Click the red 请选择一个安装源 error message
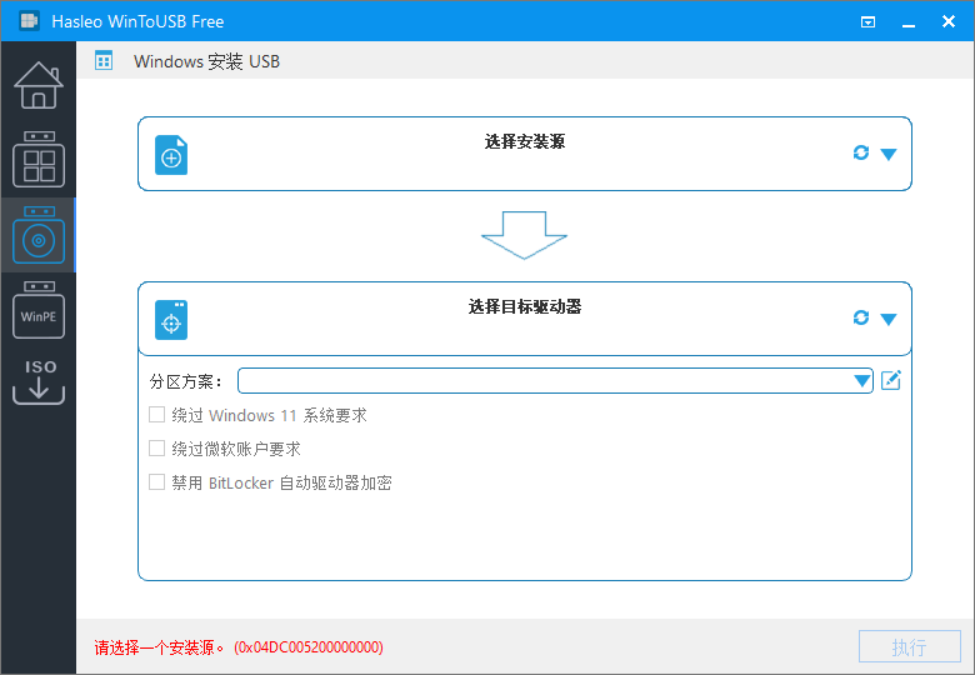The width and height of the screenshot is (975, 675). coord(239,648)
